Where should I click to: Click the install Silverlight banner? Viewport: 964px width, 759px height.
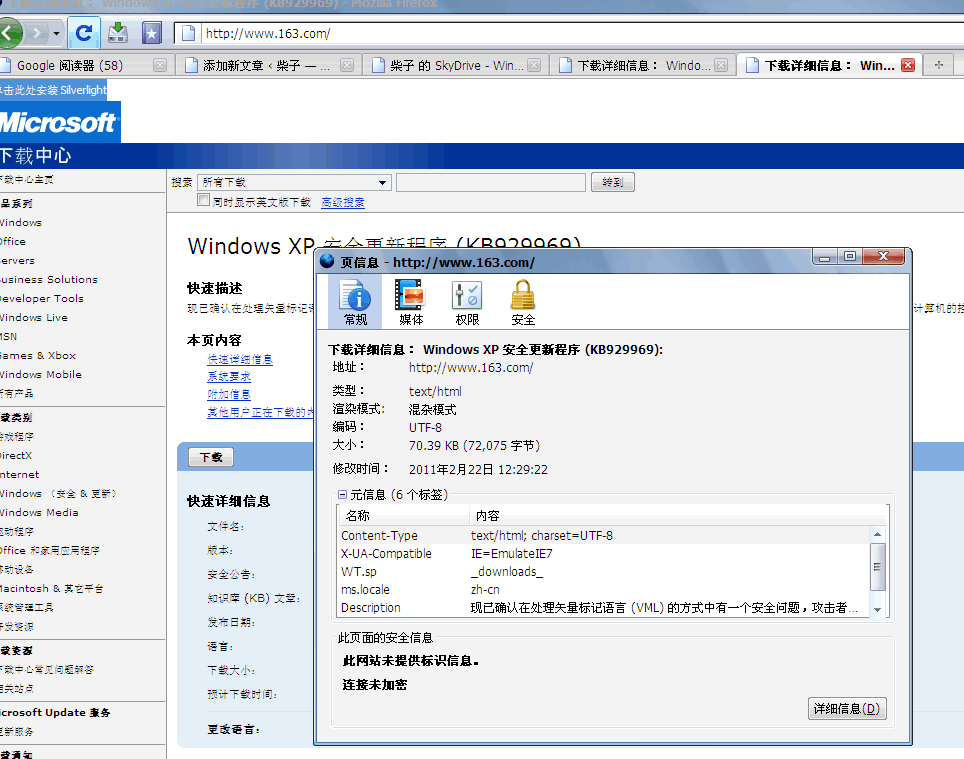click(x=53, y=90)
